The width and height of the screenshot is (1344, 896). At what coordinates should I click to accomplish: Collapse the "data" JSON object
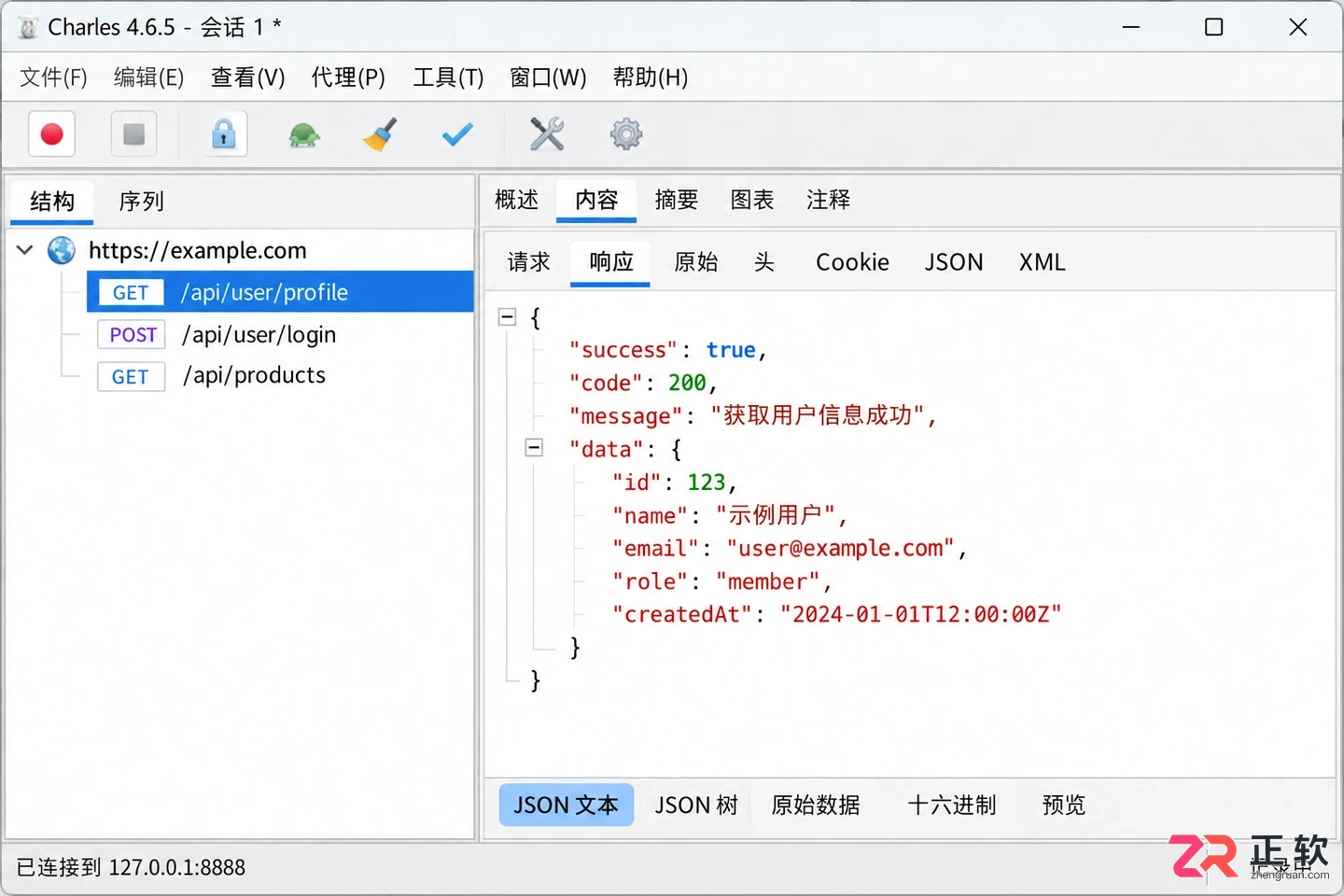coord(534,448)
